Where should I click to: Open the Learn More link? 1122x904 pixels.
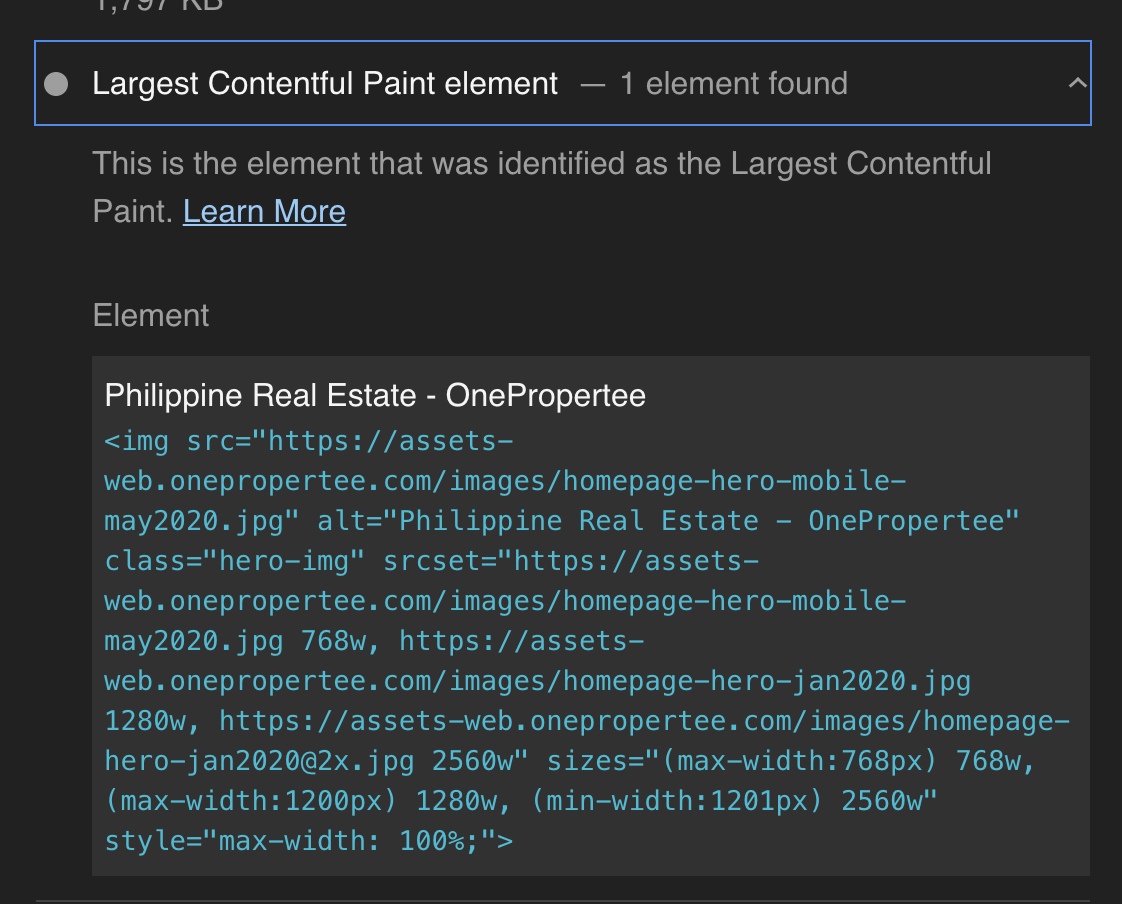264,212
